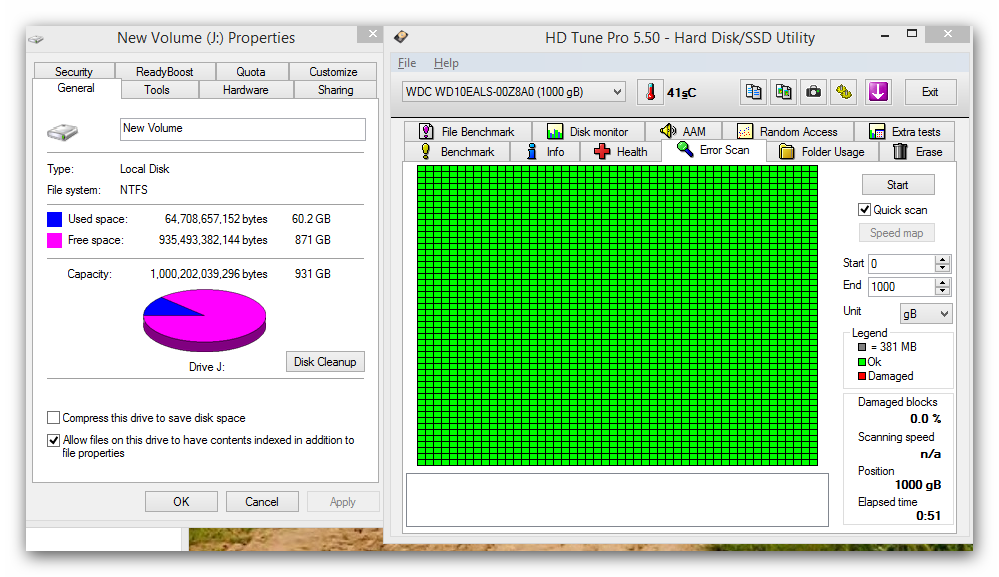Image resolution: width=999 pixels, height=577 pixels.
Task: Select the General tab
Action: tap(76, 89)
